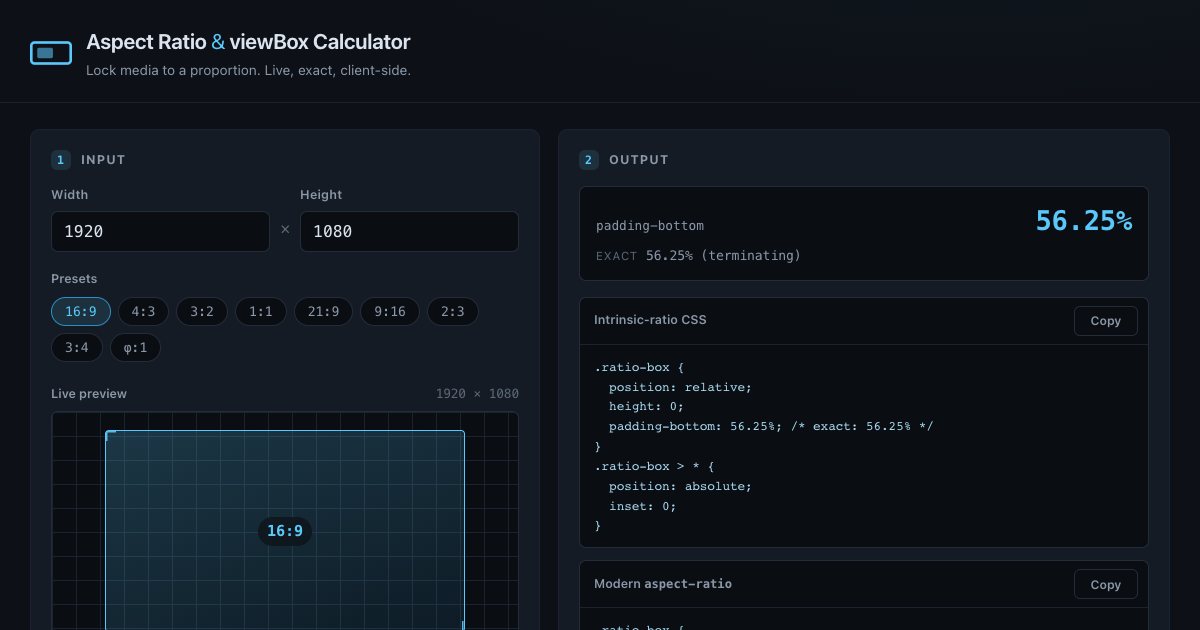Click the 'padding-bottom' label in output
1200x630 pixels.
(x=650, y=226)
